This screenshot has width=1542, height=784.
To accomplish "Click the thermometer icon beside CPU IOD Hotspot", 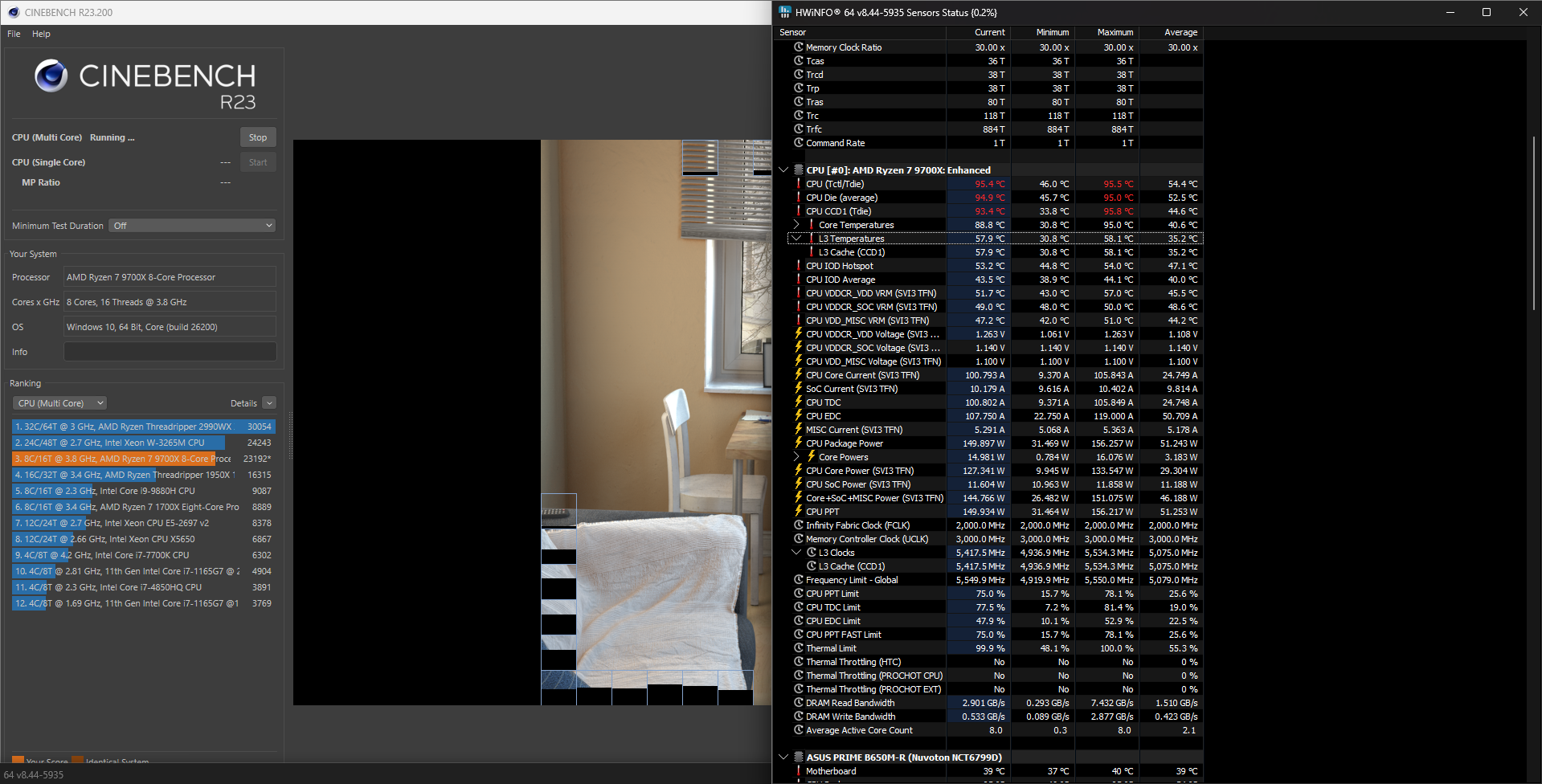I will coord(799,266).
